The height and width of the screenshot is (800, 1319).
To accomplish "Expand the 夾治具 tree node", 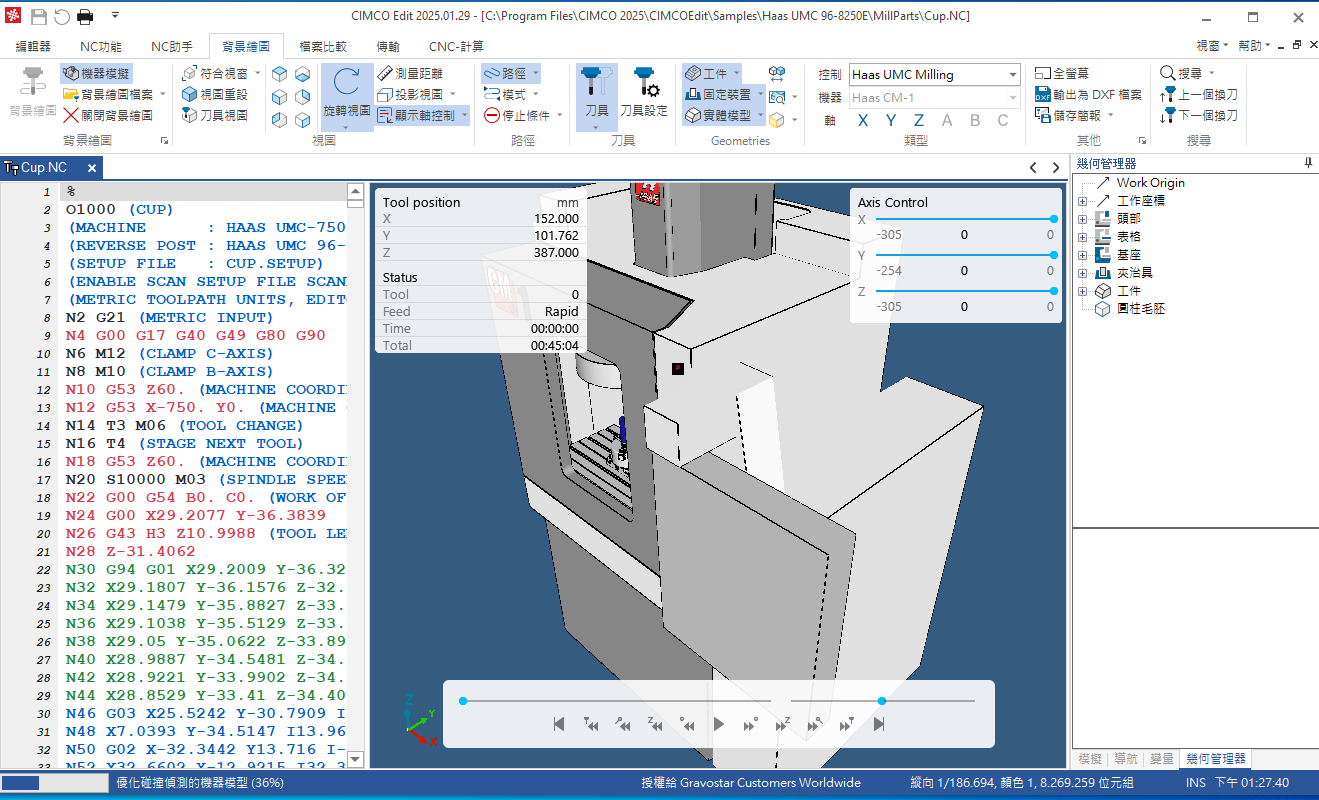I will pos(1082,273).
